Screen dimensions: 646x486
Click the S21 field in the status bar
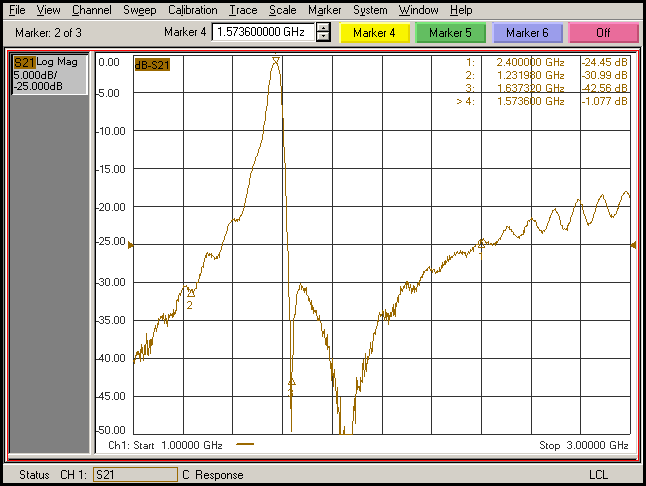[x=135, y=475]
